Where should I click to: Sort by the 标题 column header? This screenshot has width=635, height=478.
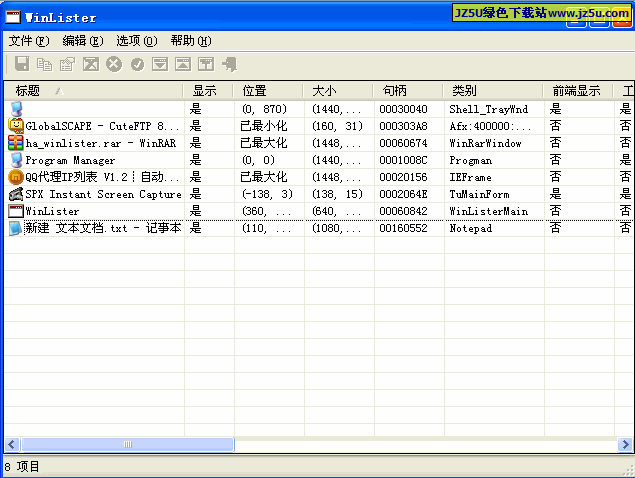[x=94, y=91]
